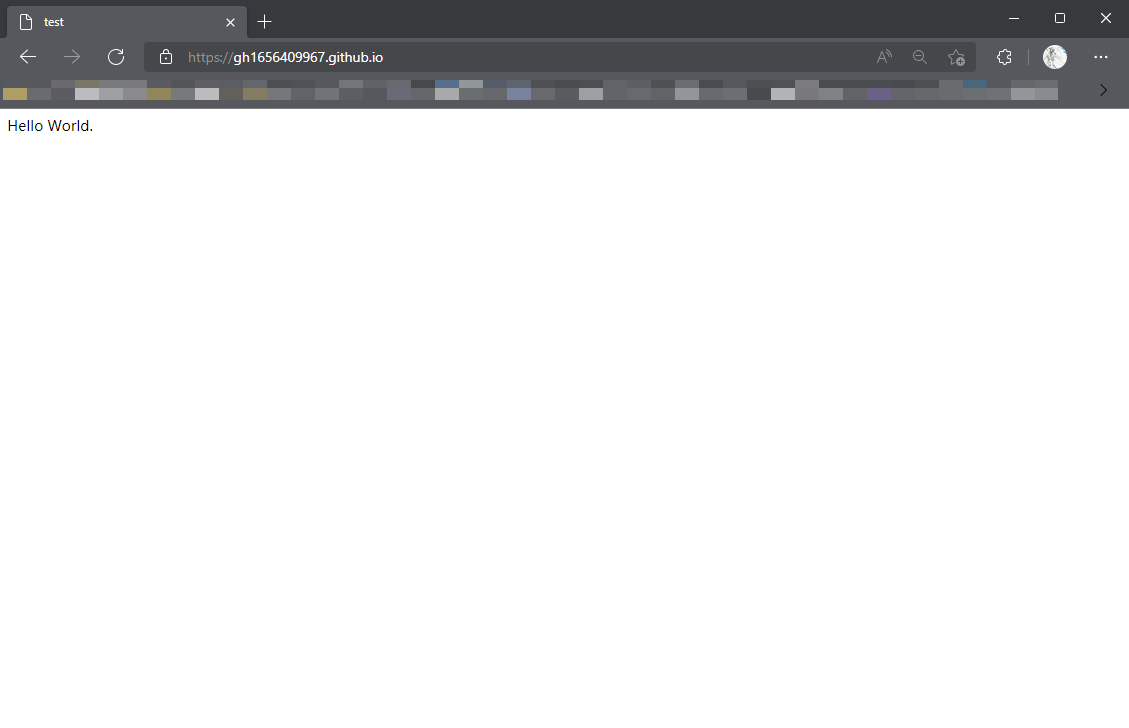Viewport: 1129px width, 728px height.
Task: Close the test tab
Action: [x=230, y=22]
